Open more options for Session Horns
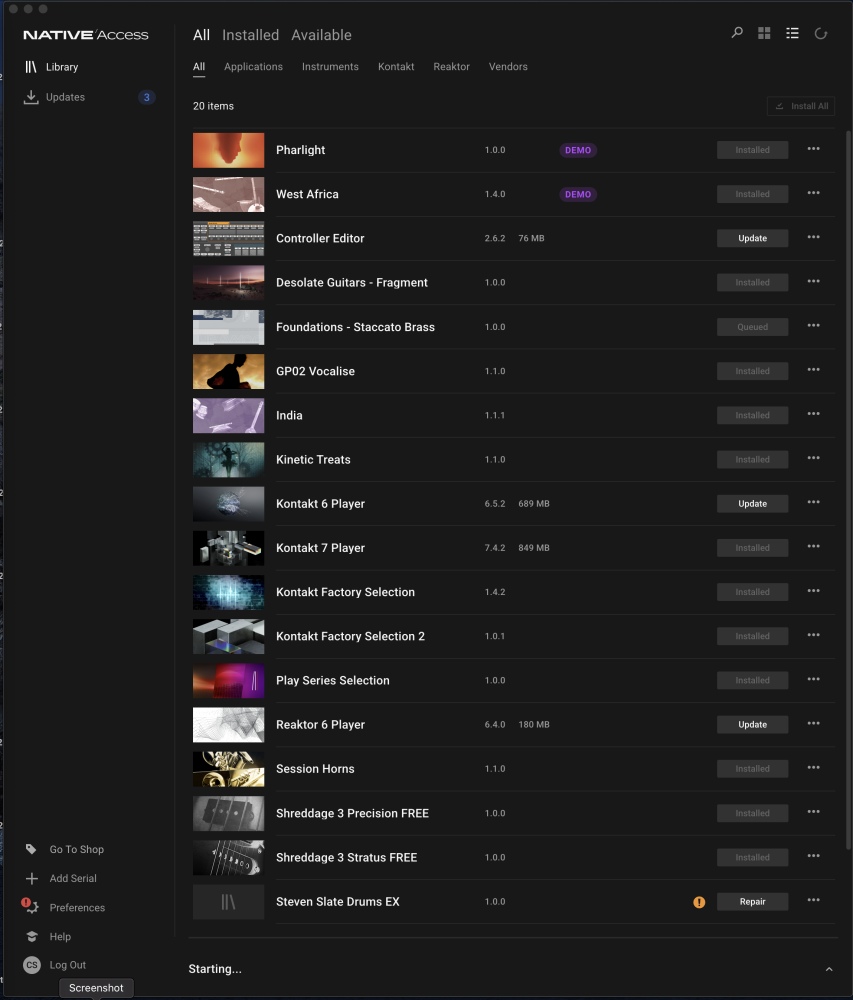The image size is (853, 1000). pos(813,768)
